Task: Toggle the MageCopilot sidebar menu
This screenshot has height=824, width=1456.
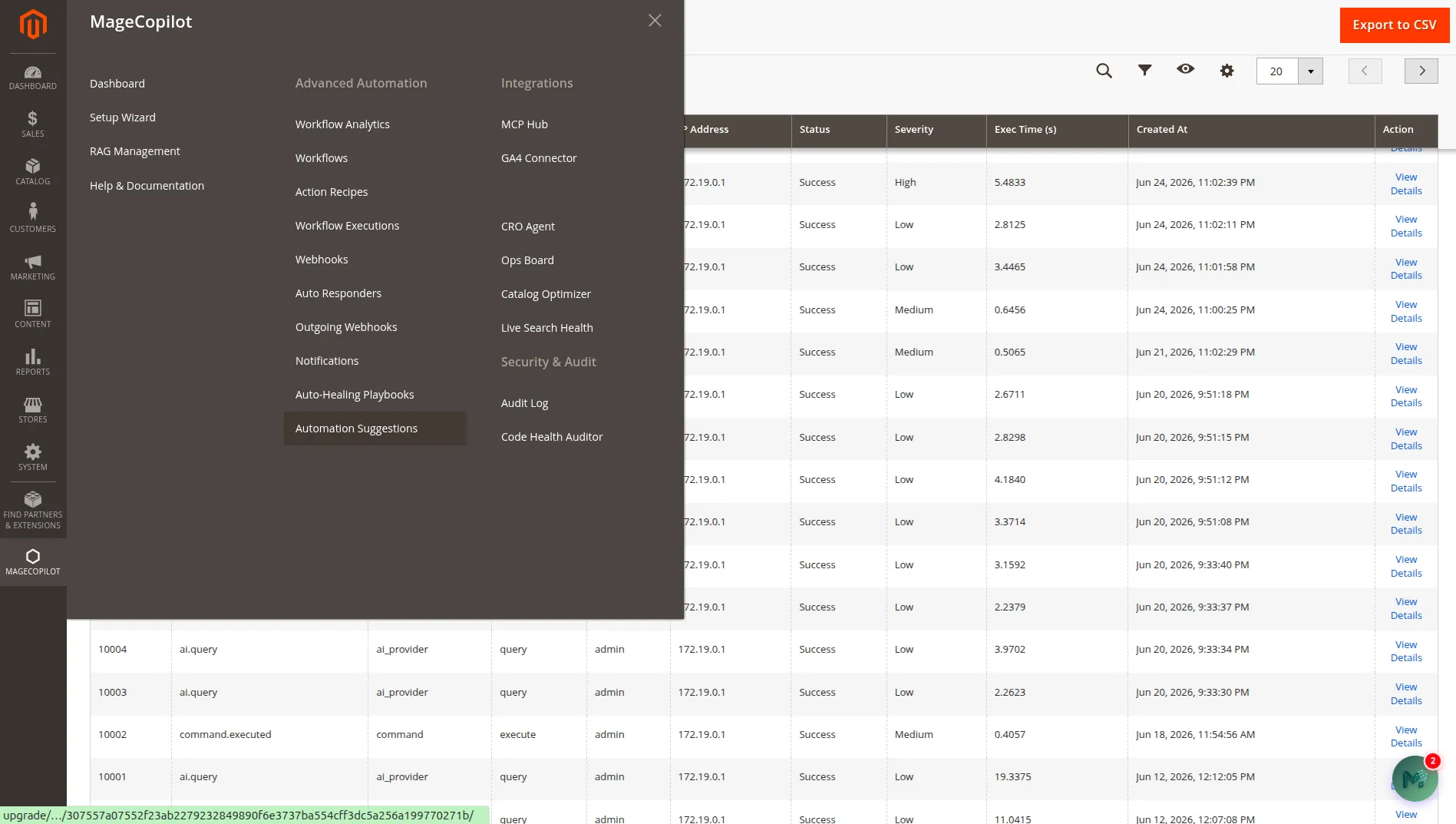Action: pos(33,562)
